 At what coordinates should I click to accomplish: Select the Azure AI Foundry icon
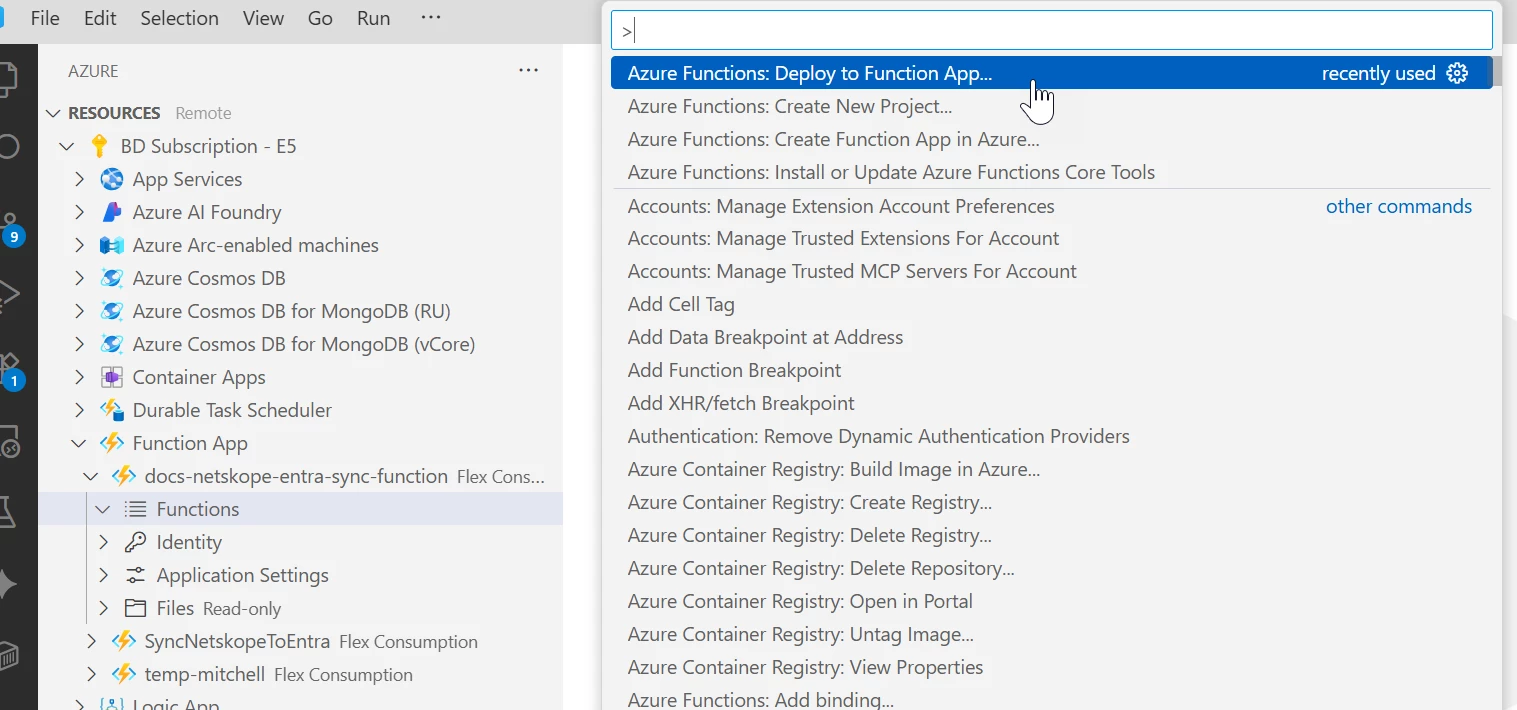[x=112, y=212]
